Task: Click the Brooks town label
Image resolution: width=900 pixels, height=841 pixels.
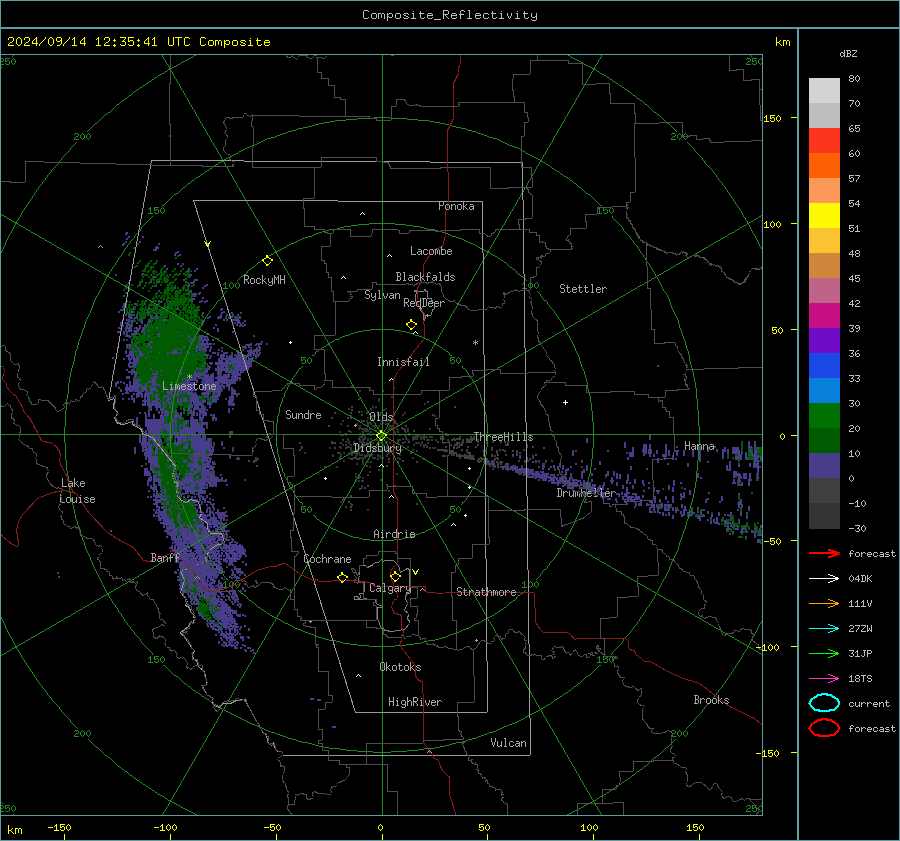Action: pyautogui.click(x=711, y=700)
